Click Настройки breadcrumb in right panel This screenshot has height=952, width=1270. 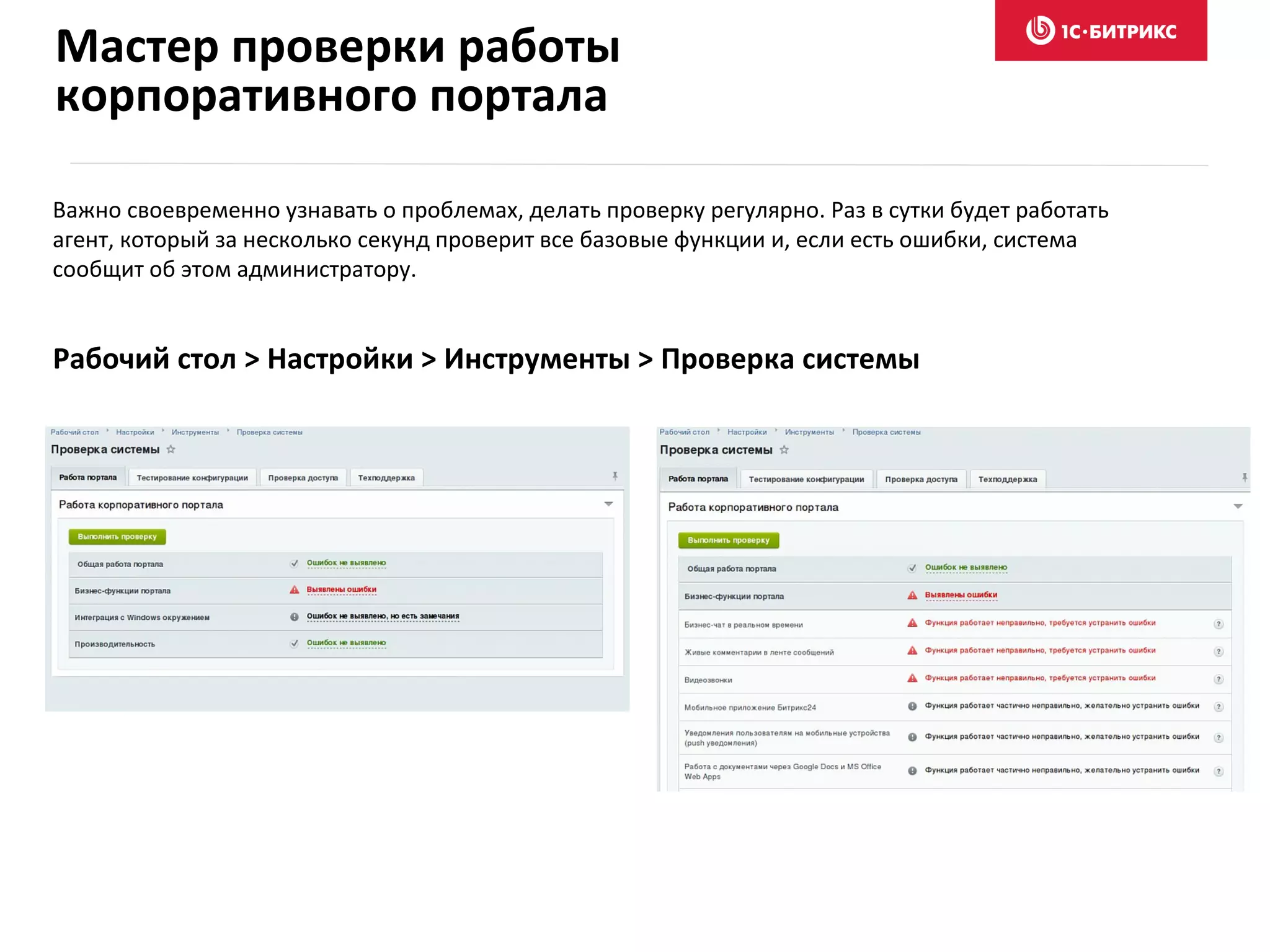pyautogui.click(x=747, y=432)
